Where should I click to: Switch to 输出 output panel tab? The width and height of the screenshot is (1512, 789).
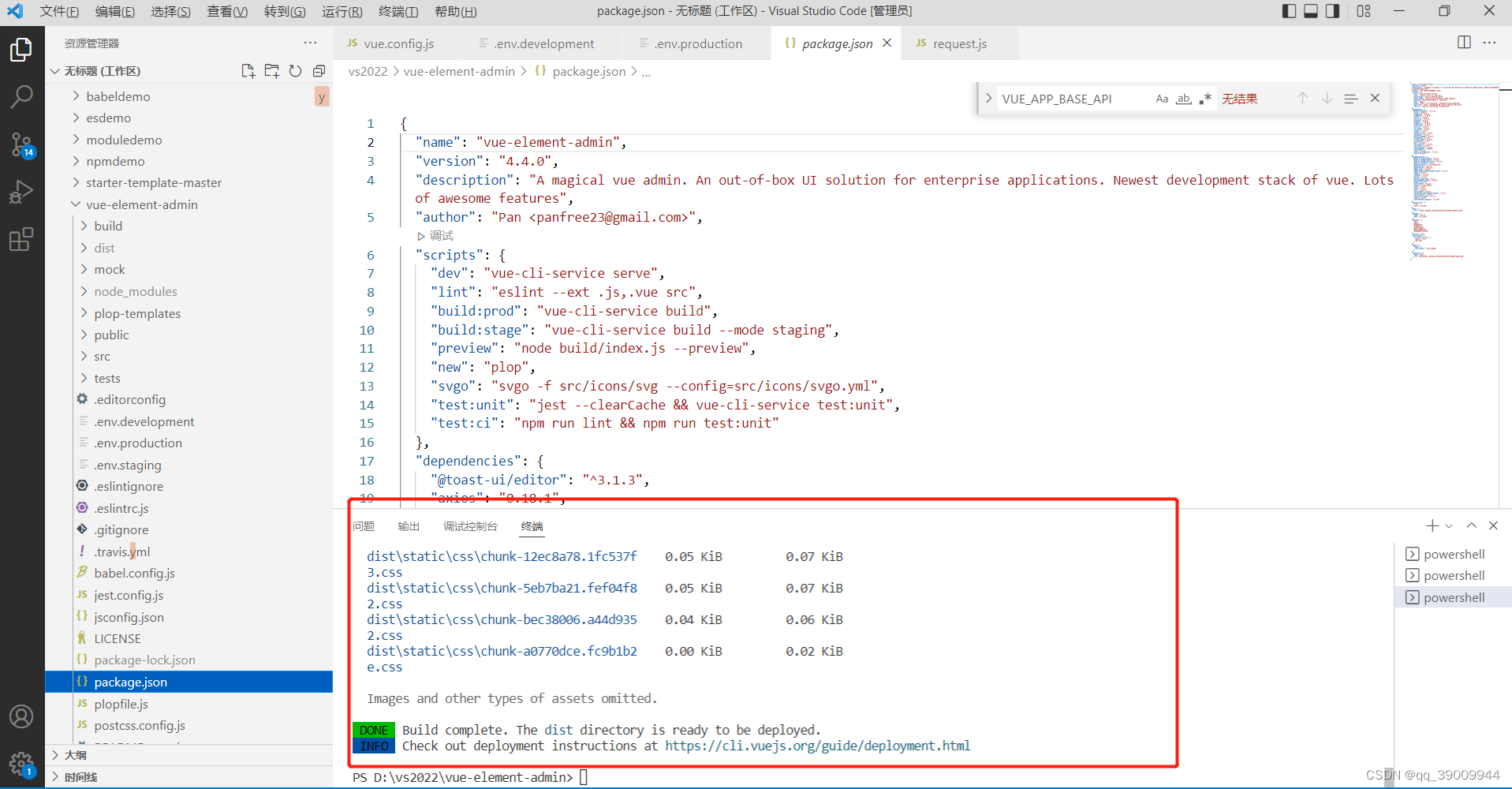(x=409, y=526)
